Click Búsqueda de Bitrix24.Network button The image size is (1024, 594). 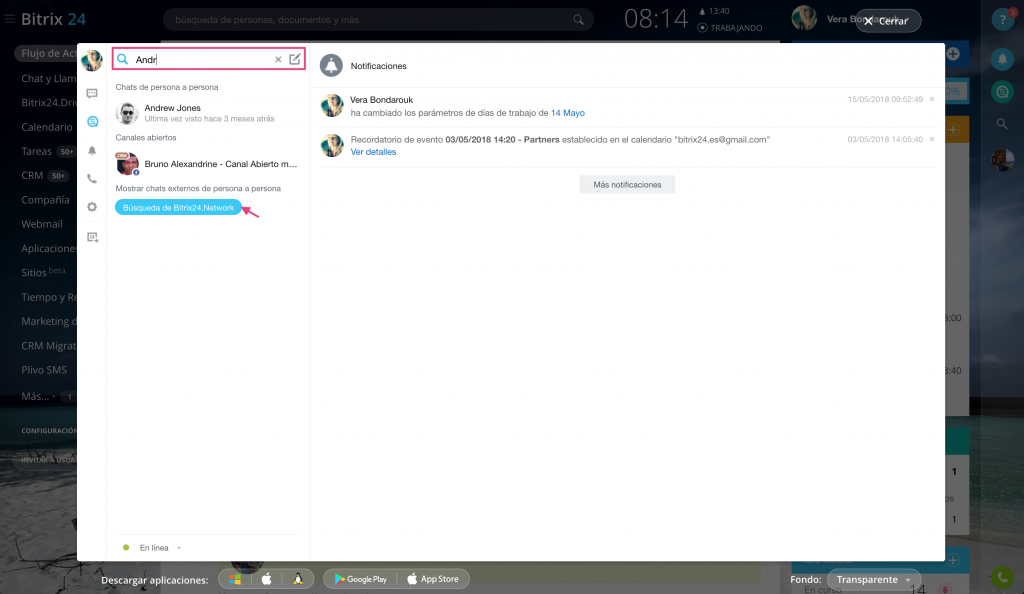178,208
